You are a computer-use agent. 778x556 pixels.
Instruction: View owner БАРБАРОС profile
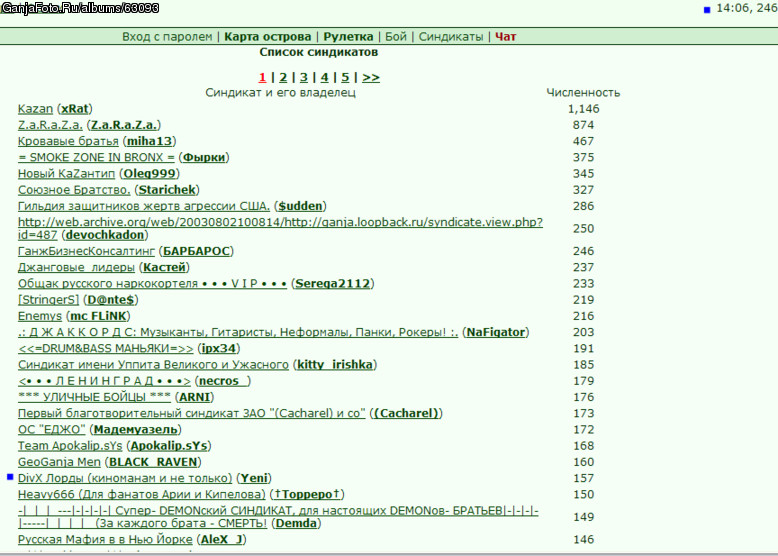click(196, 251)
